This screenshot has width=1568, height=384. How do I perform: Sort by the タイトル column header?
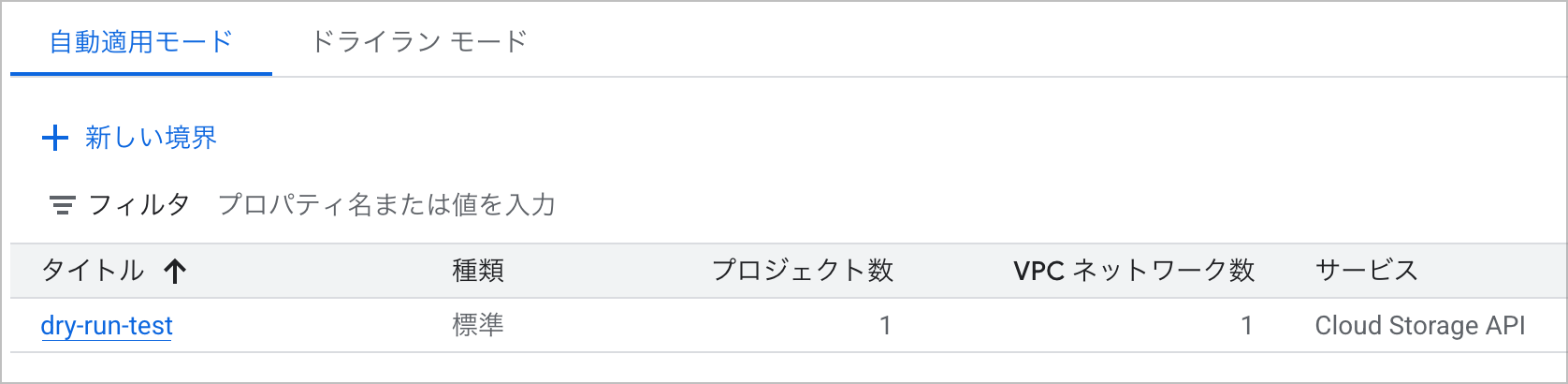click(x=93, y=272)
